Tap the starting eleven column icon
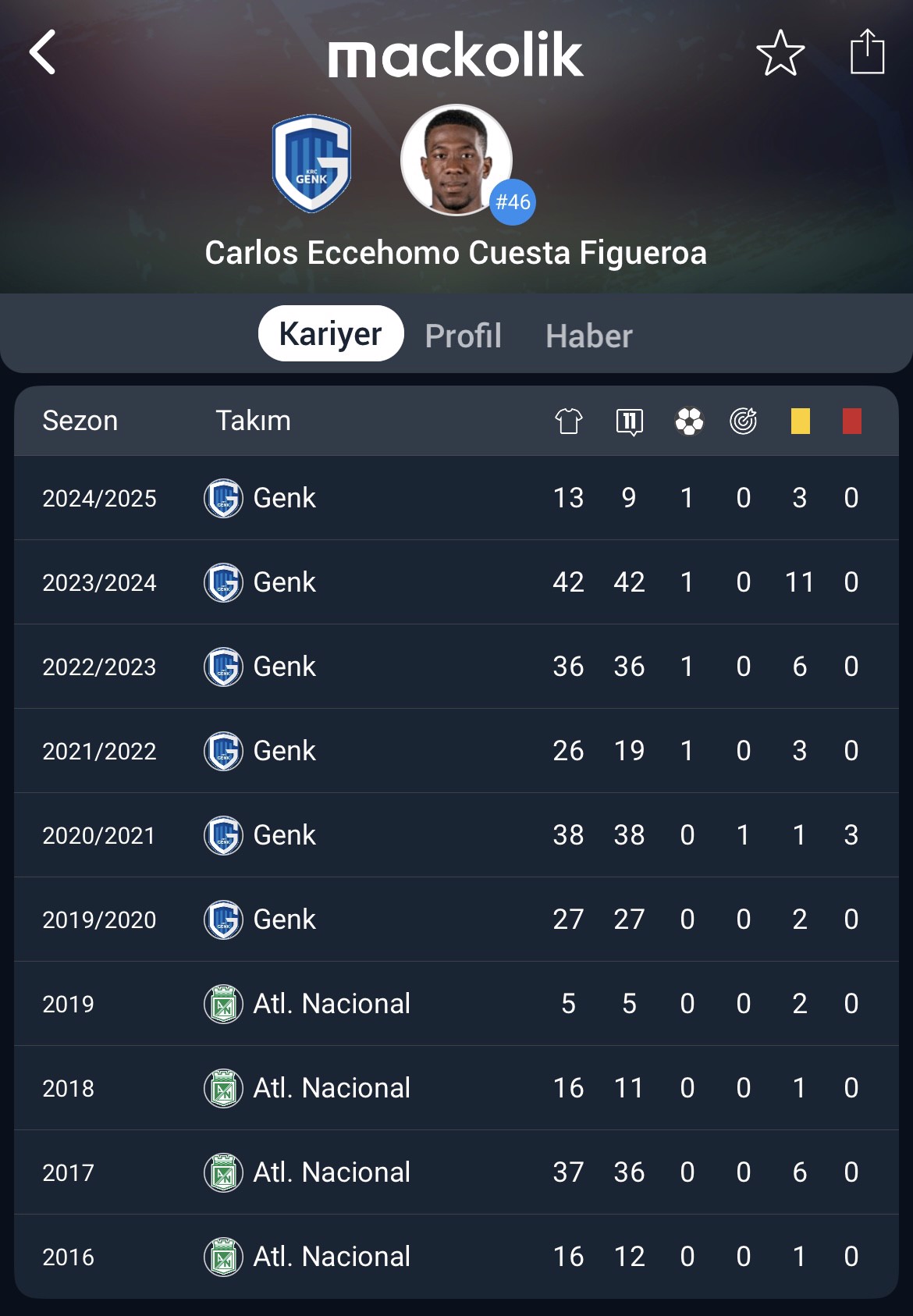This screenshot has height=1316, width=913. click(629, 421)
